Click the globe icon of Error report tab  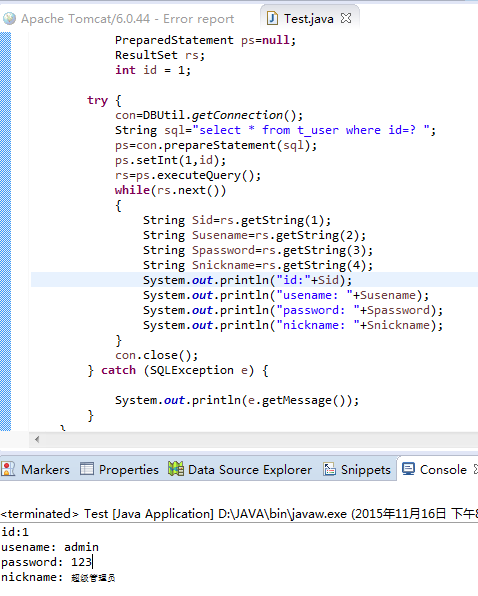click(9, 18)
